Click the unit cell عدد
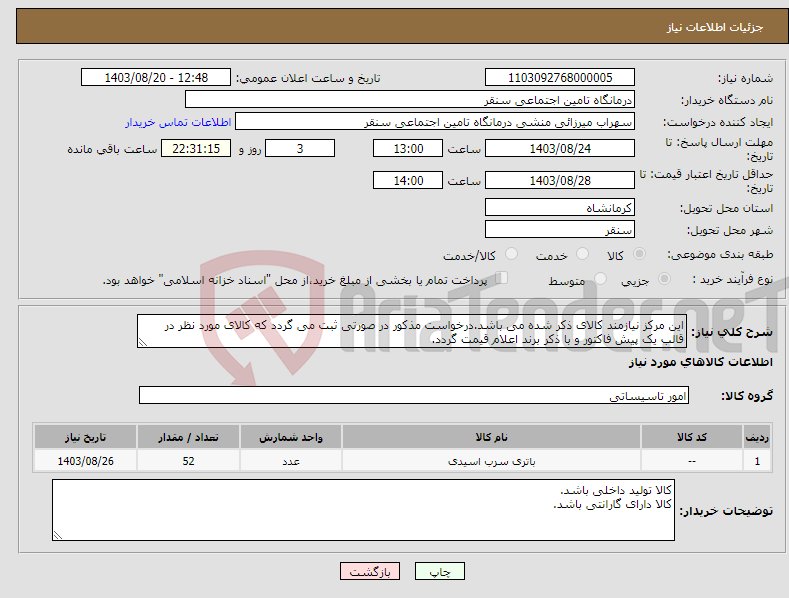 click(x=291, y=461)
